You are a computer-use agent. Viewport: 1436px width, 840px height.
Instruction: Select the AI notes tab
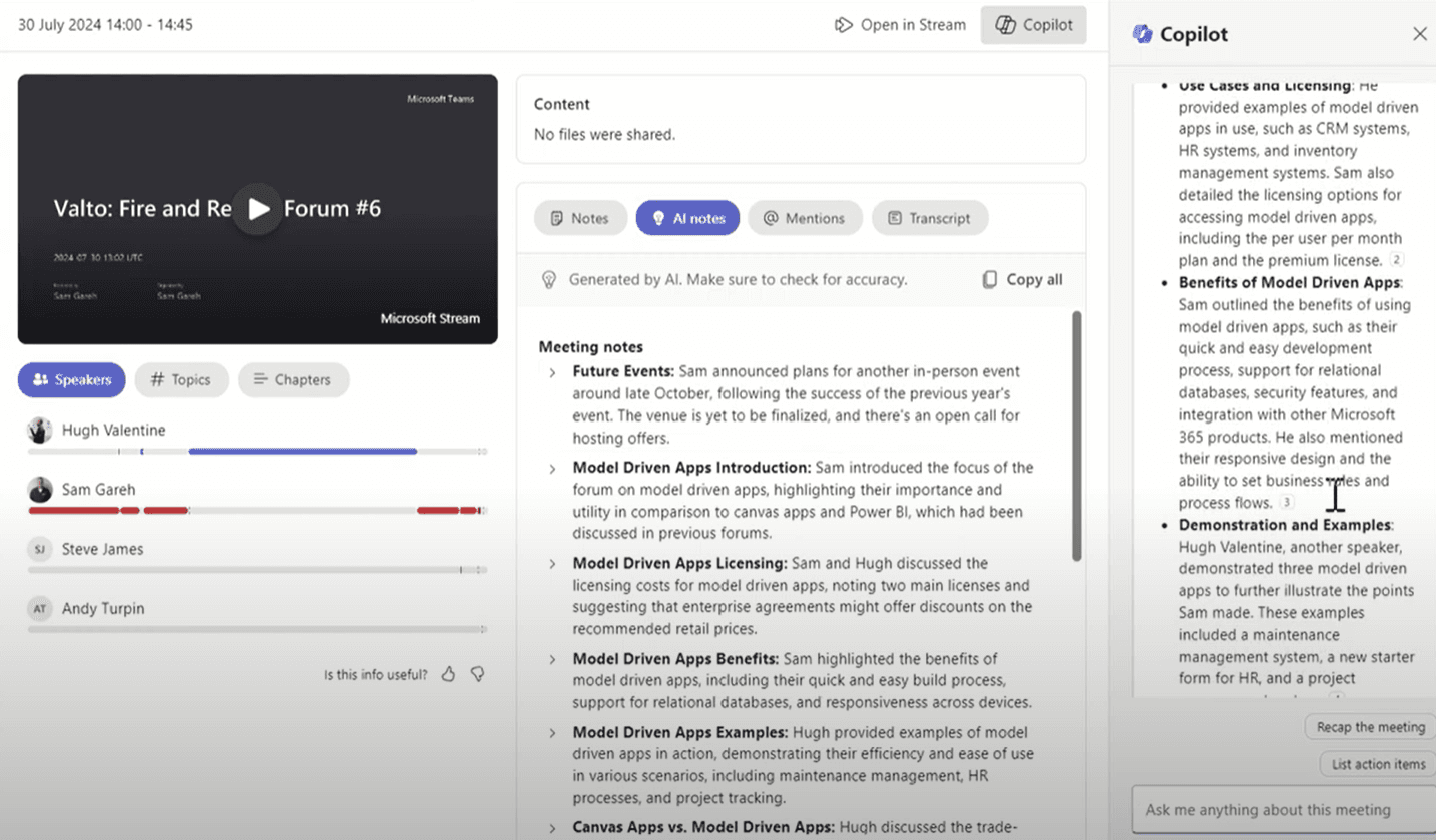(x=688, y=218)
